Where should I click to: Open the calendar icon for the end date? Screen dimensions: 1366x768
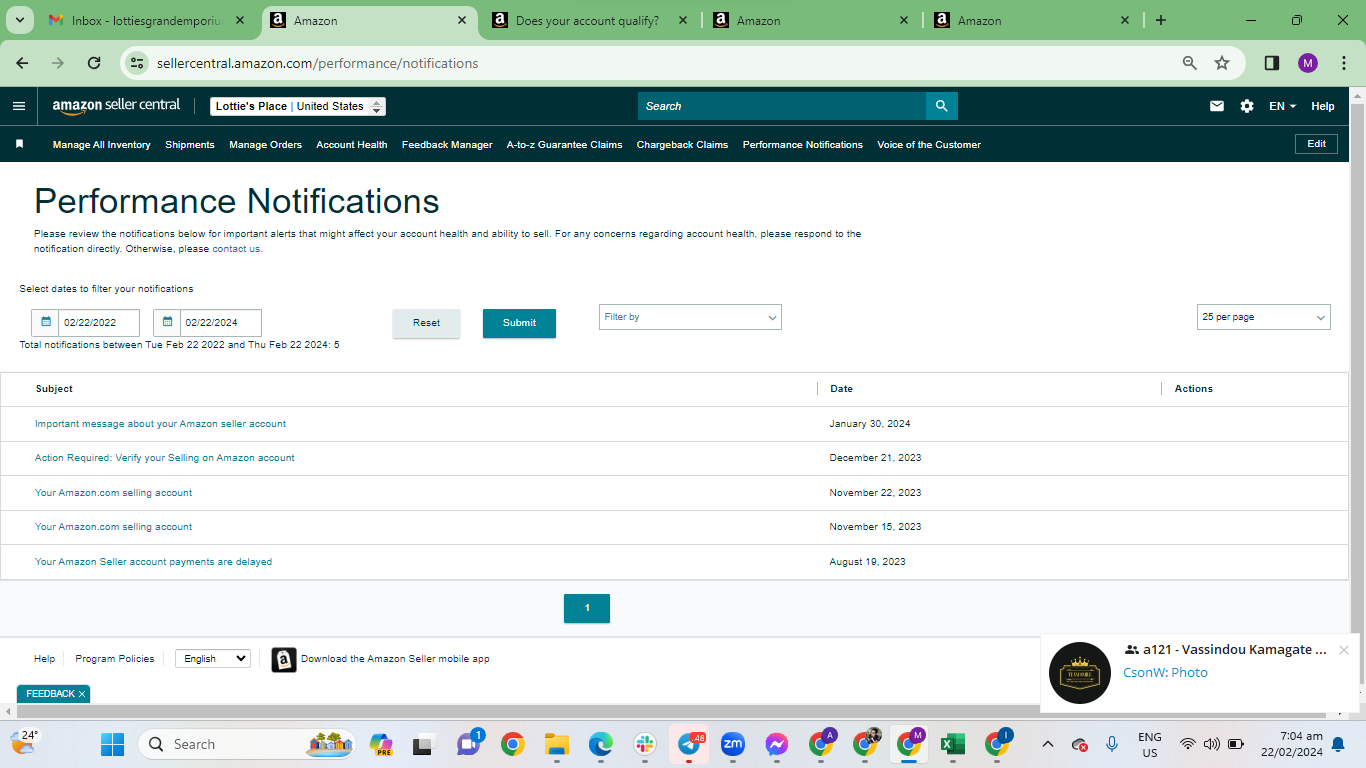[167, 323]
